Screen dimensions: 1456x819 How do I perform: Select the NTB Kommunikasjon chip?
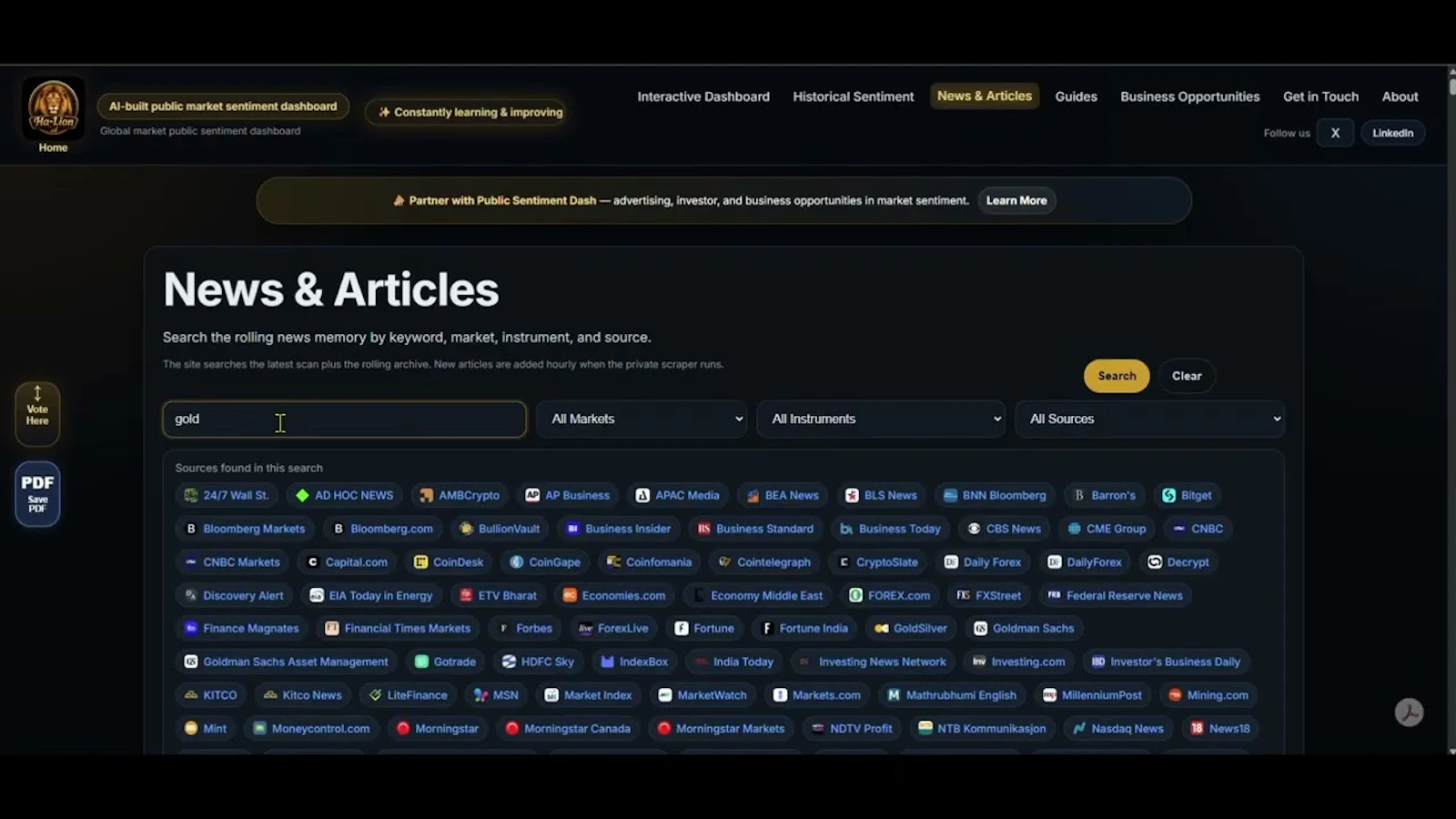coord(982,728)
